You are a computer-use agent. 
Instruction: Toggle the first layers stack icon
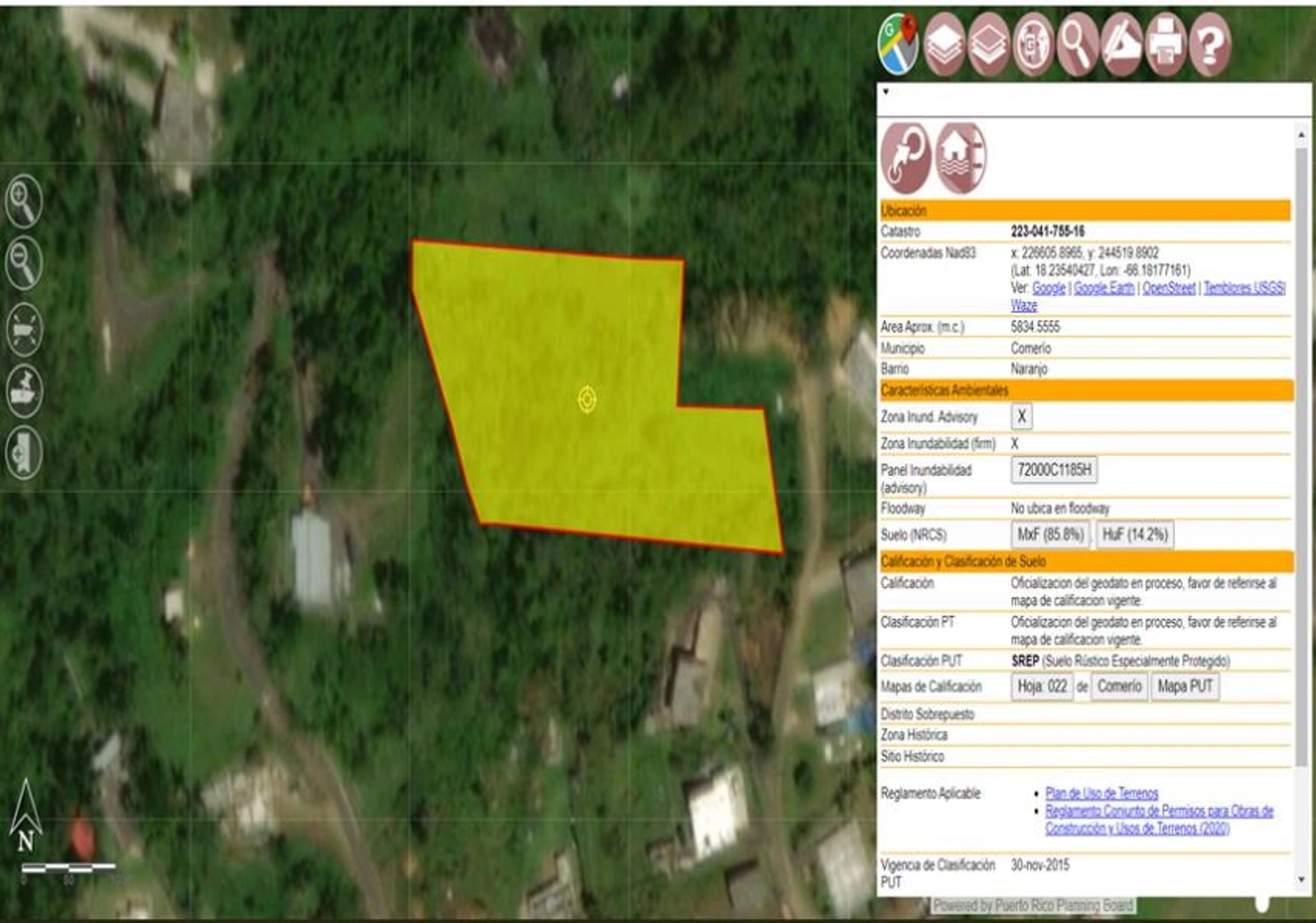coord(944,45)
